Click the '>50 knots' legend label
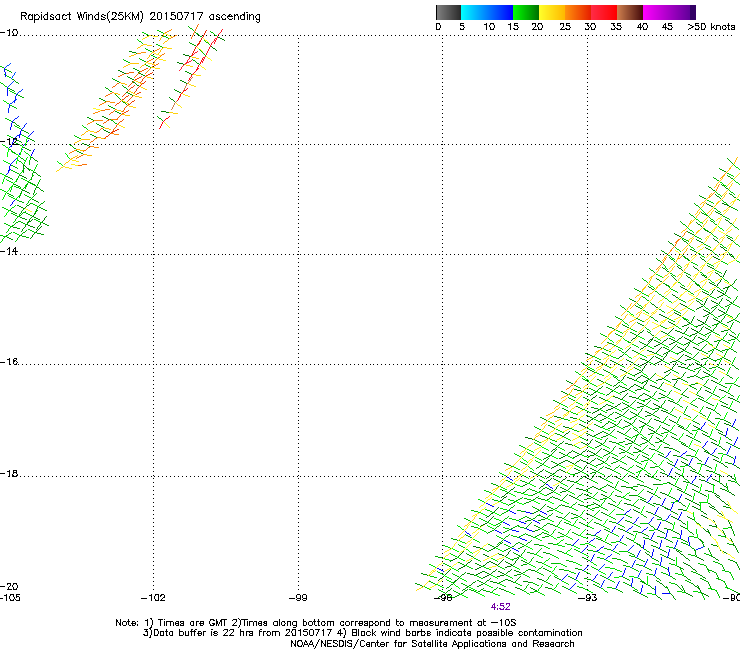Viewport: 740px width, 650px height. tap(711, 27)
